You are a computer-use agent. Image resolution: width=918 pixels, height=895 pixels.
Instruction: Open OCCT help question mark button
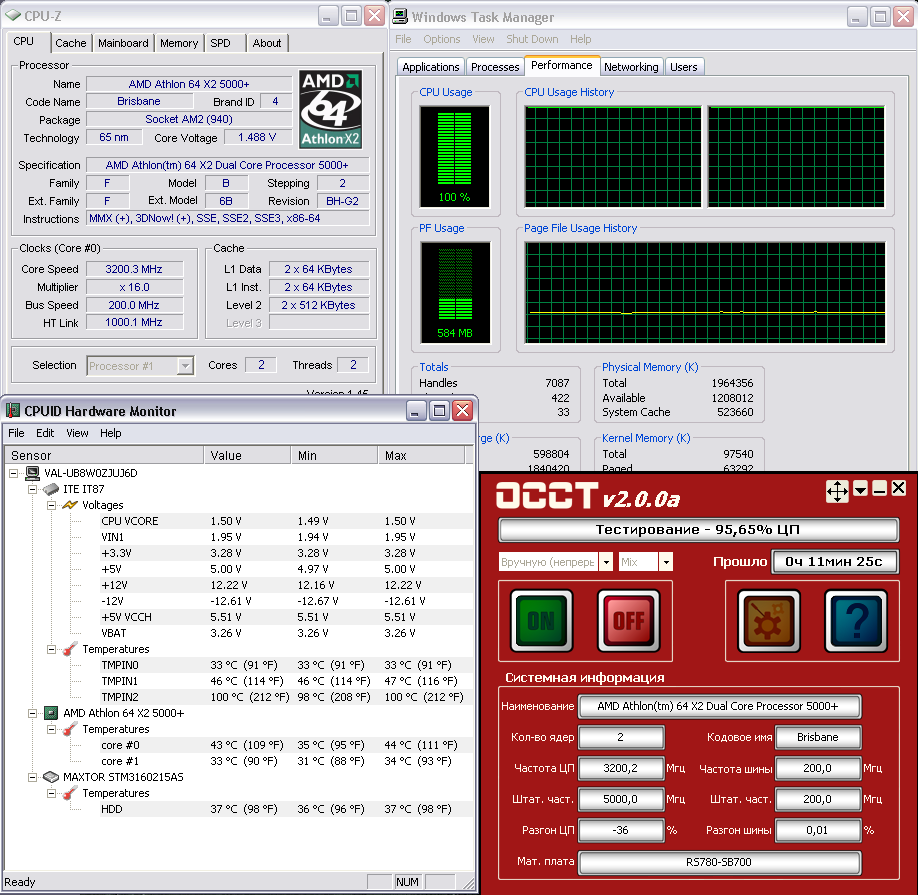coord(855,621)
